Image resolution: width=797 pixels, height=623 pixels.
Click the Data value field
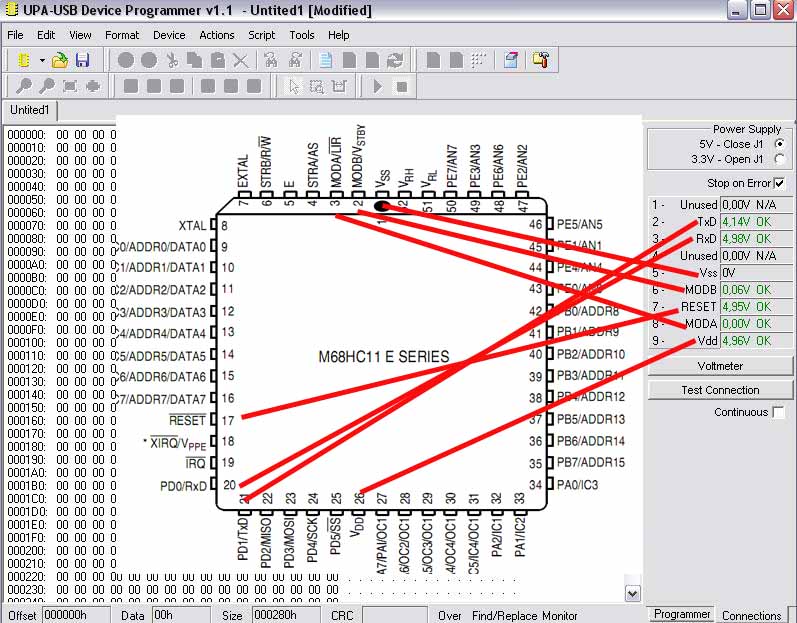[181, 615]
